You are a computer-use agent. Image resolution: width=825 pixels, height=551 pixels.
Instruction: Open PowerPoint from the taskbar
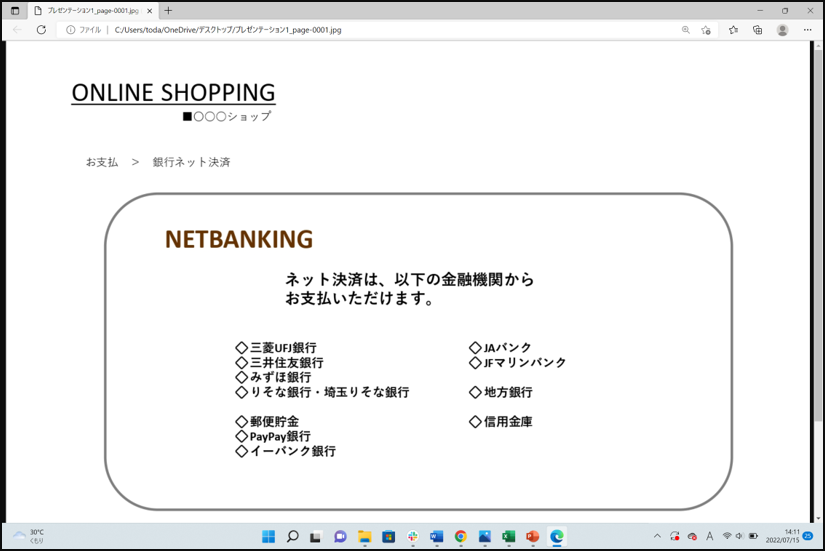532,536
